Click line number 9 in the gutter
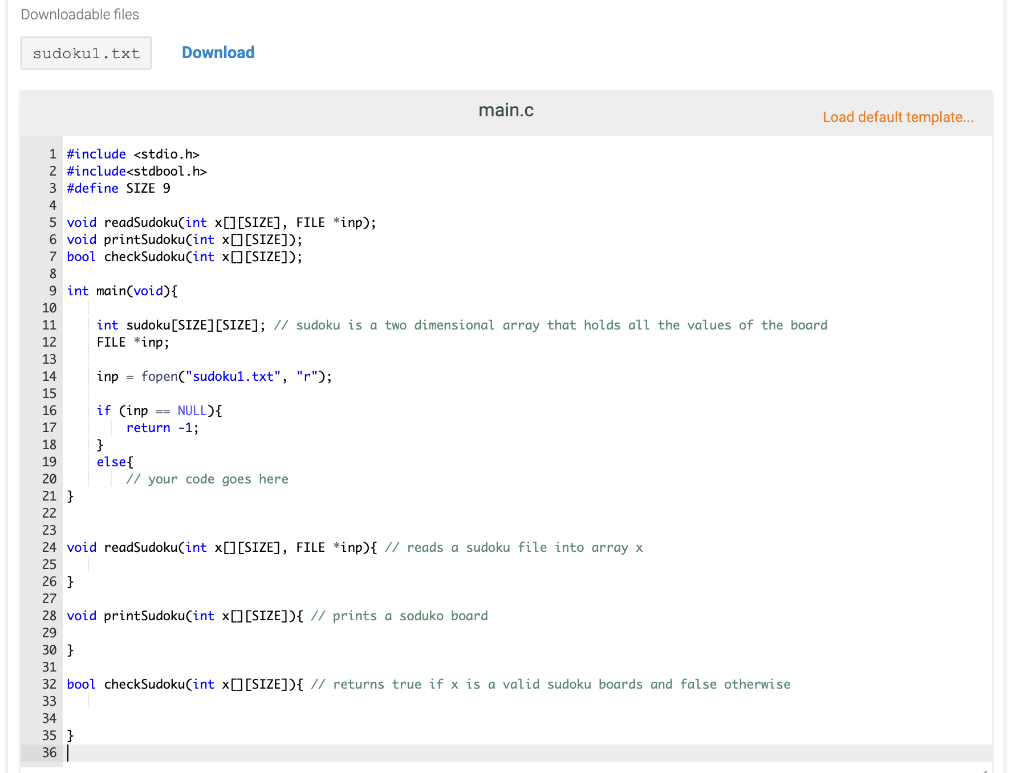The width and height of the screenshot is (1024, 773). tap(53, 291)
